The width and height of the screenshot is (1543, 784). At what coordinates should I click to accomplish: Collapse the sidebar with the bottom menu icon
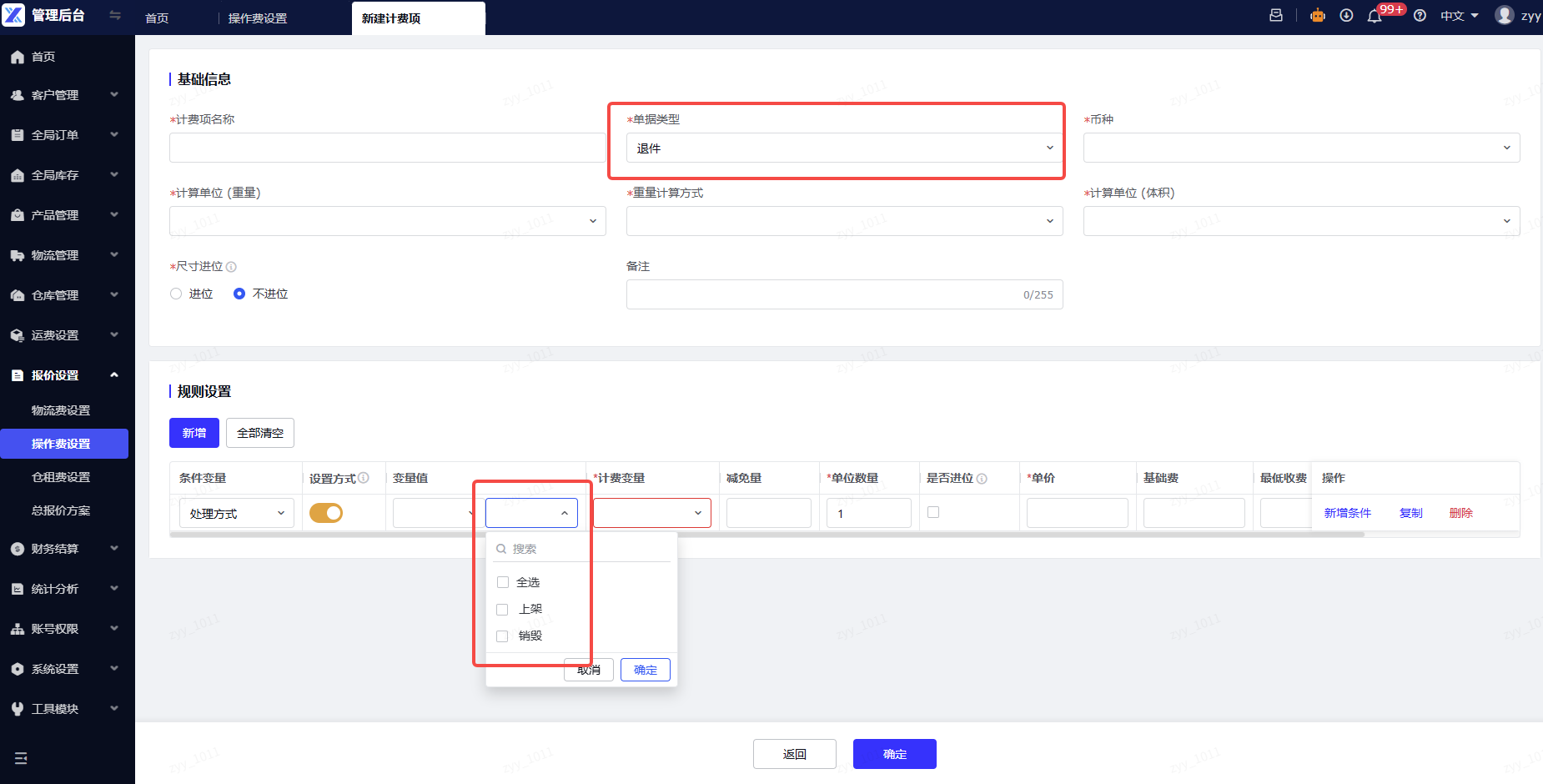click(x=21, y=758)
